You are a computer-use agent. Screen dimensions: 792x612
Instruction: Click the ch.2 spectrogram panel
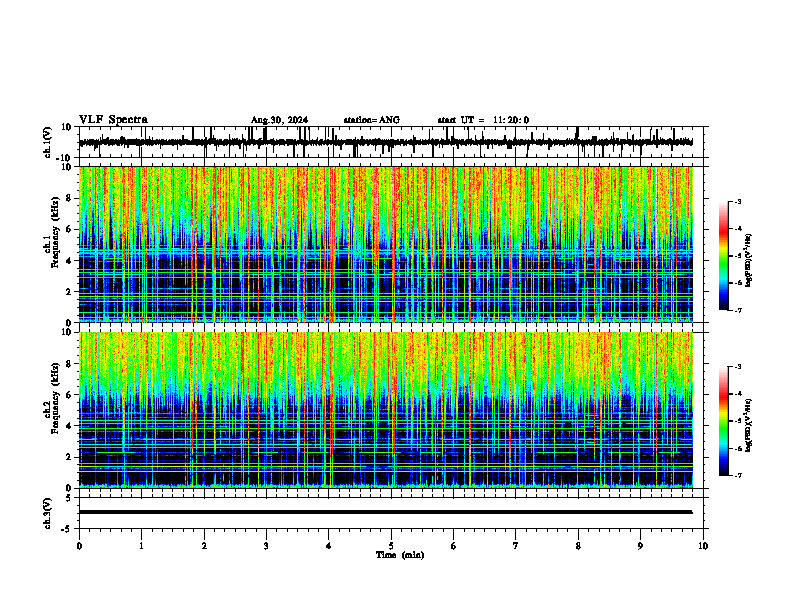(x=385, y=410)
